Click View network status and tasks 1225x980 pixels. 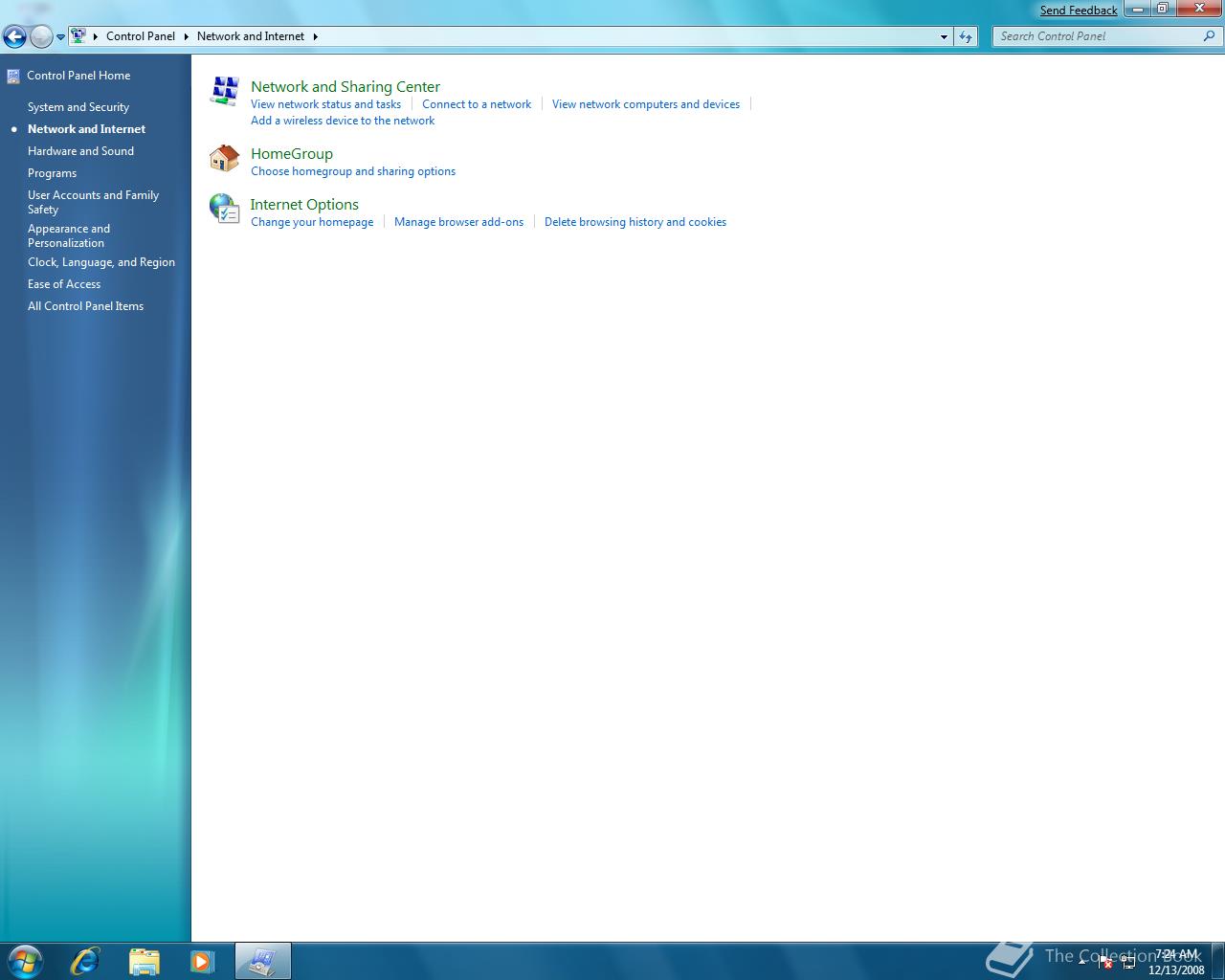(325, 104)
